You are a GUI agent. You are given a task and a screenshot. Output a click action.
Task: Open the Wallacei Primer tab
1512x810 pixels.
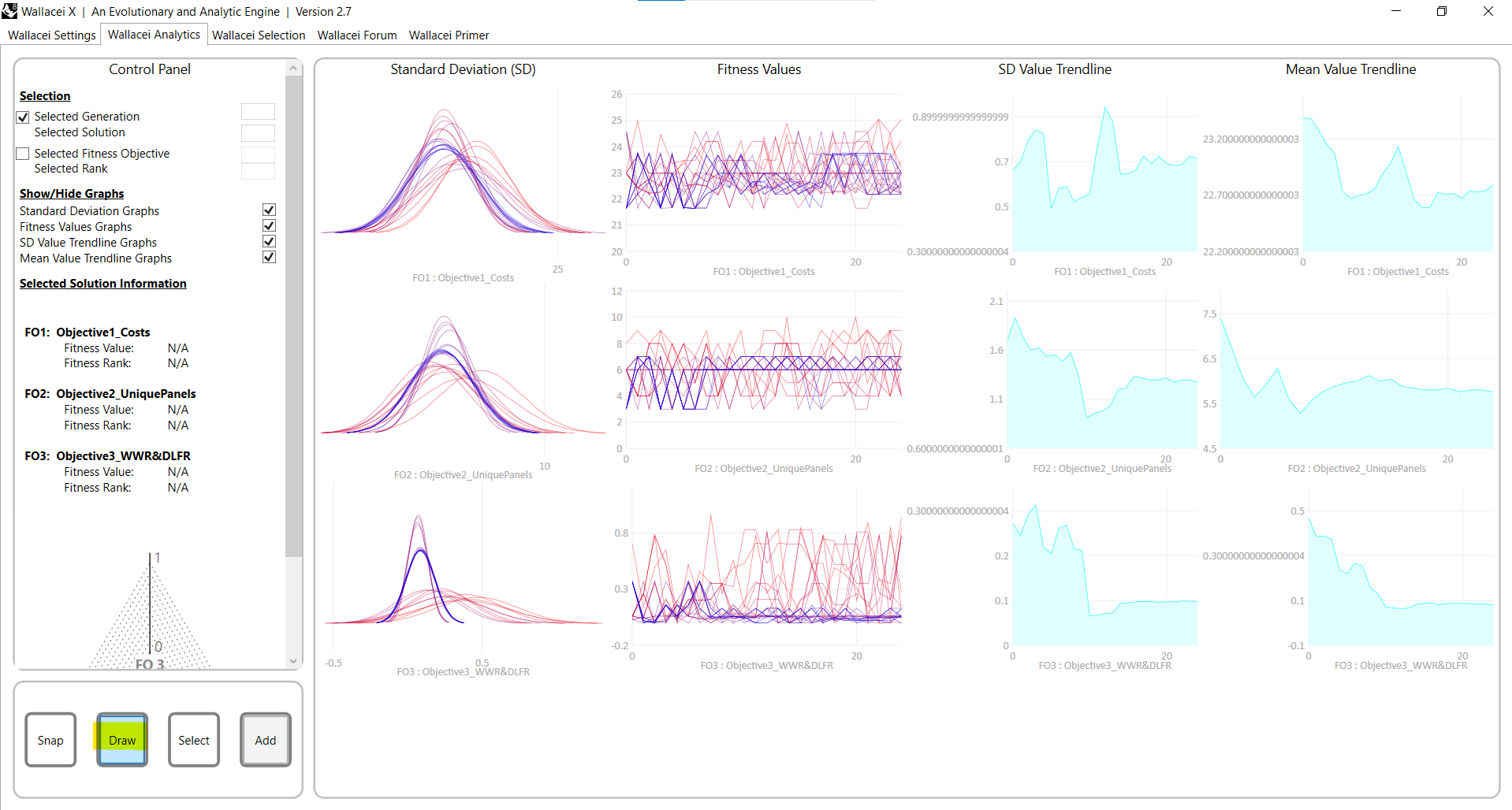coord(449,35)
